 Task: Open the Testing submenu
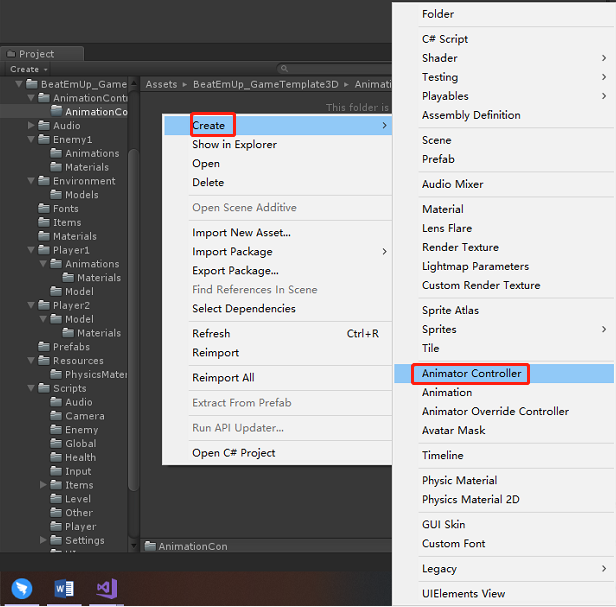(x=504, y=77)
